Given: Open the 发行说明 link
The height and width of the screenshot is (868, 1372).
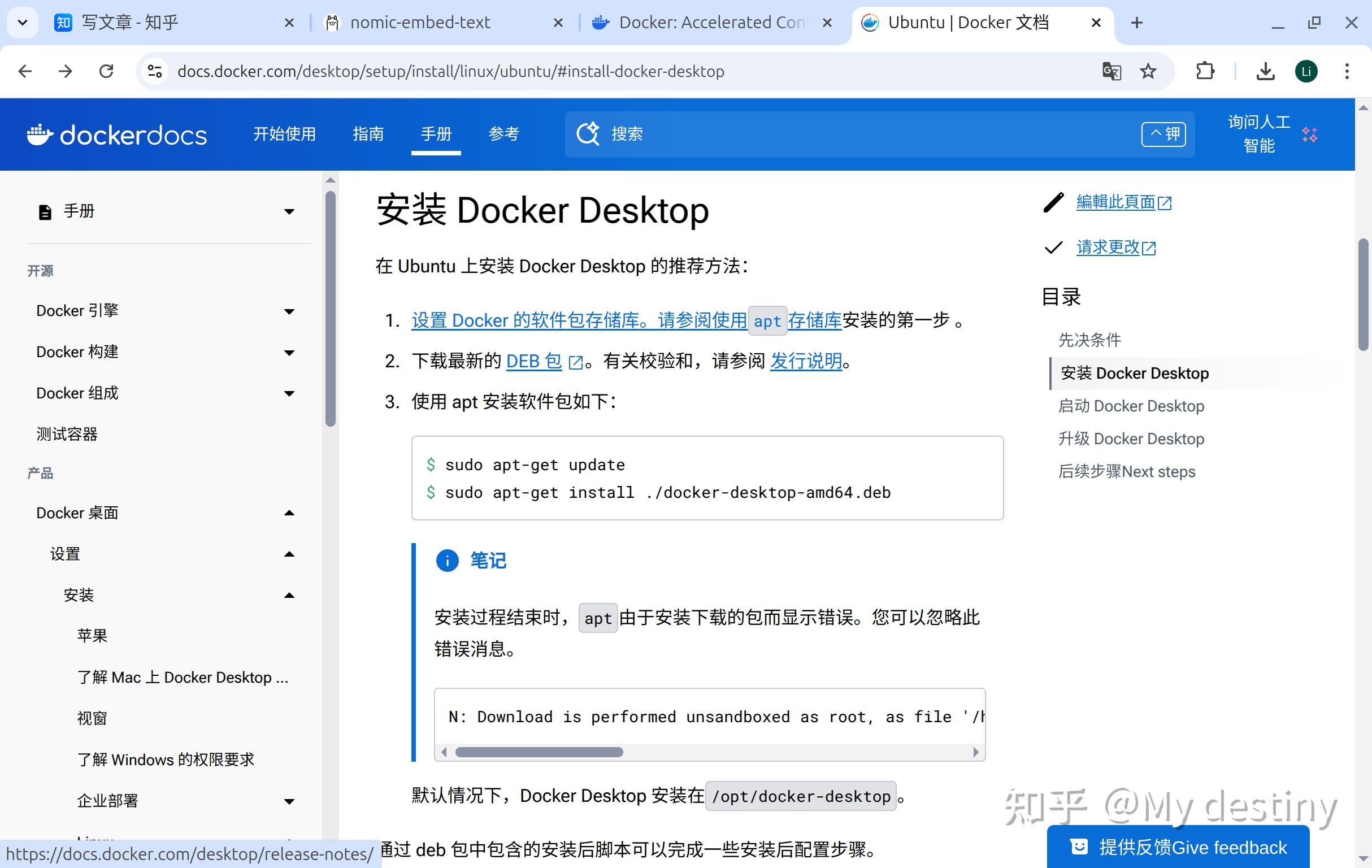Looking at the screenshot, I should pos(806,361).
